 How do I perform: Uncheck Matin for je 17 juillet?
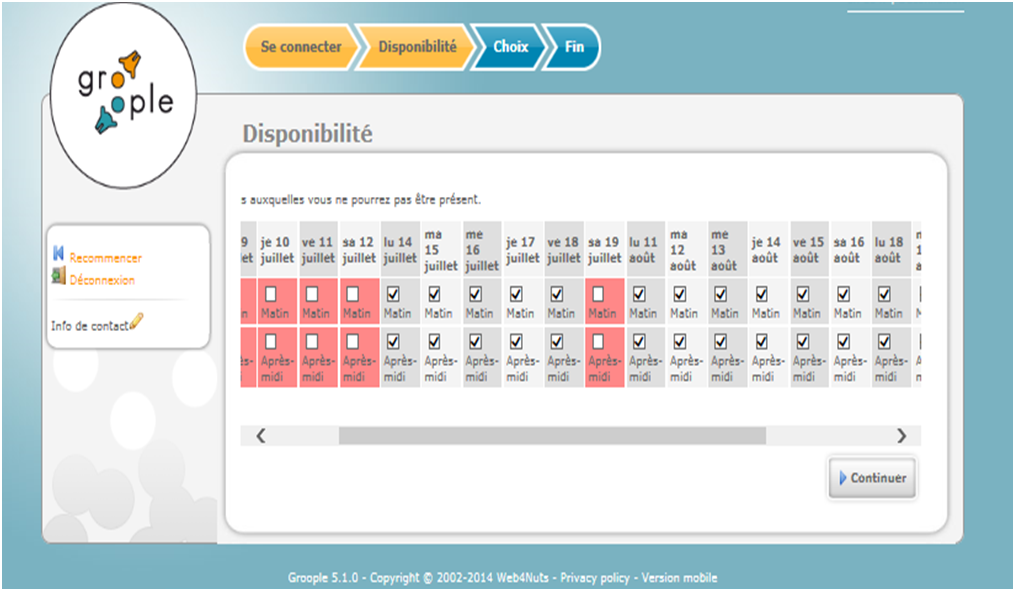pyautogui.click(x=516, y=294)
